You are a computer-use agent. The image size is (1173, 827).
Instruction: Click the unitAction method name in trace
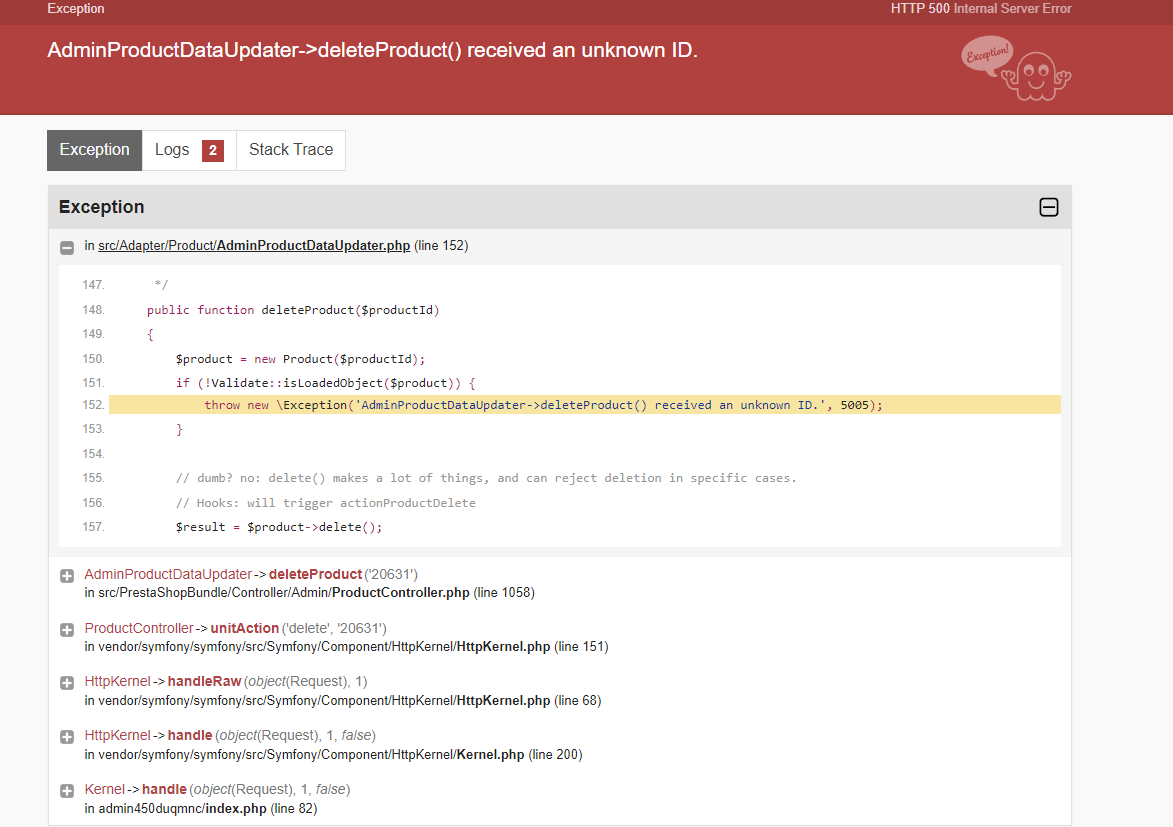(245, 628)
